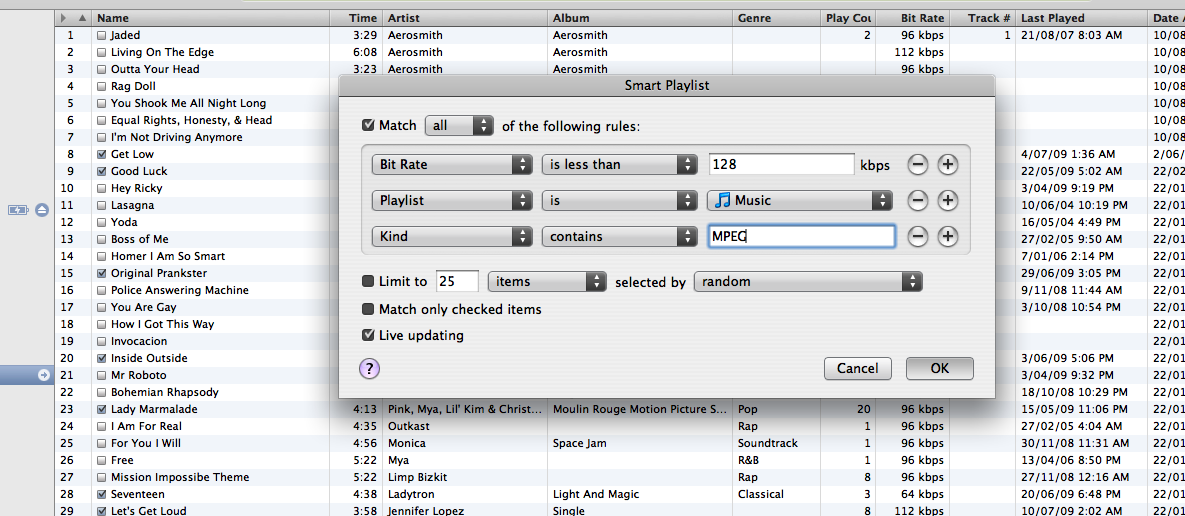Select the song Original Prankster

(159, 273)
